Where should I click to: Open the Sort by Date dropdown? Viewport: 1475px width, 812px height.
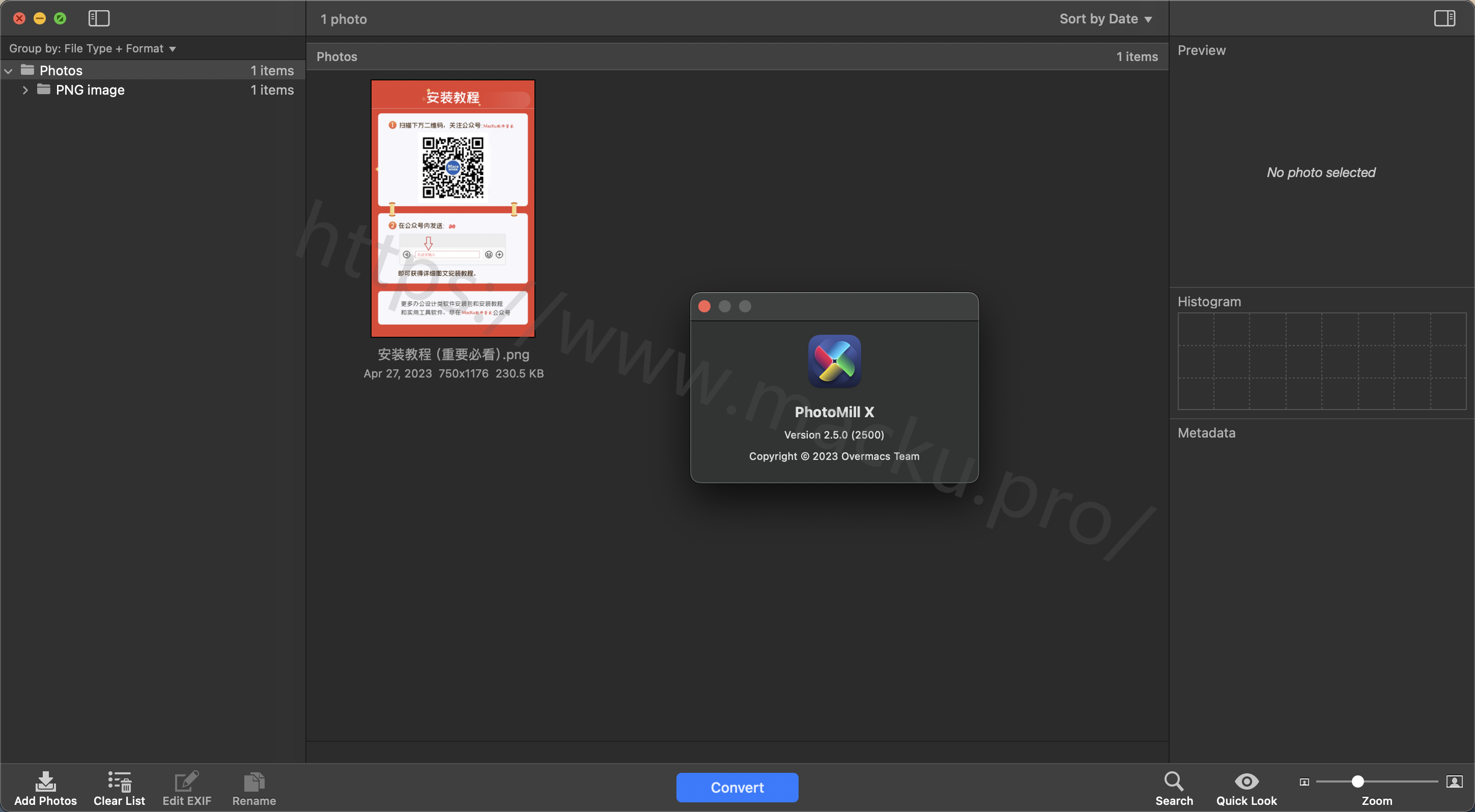1105,19
